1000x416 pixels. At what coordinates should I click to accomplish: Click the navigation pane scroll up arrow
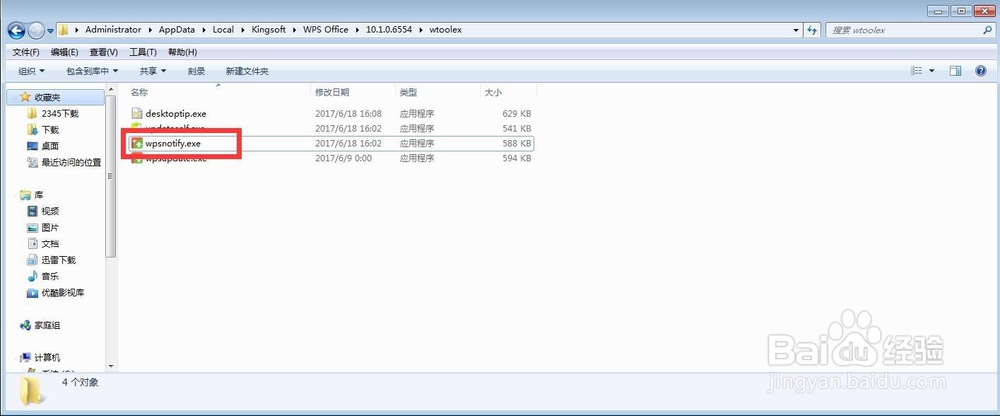pyautogui.click(x=111, y=90)
